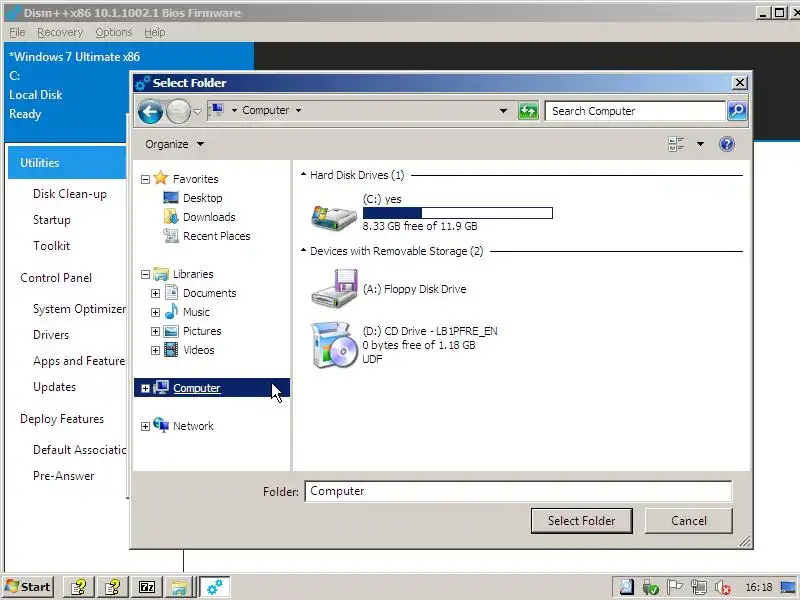Open the dropdown arrow before Computer breadcrumb
This screenshot has width=800, height=600.
click(234, 110)
